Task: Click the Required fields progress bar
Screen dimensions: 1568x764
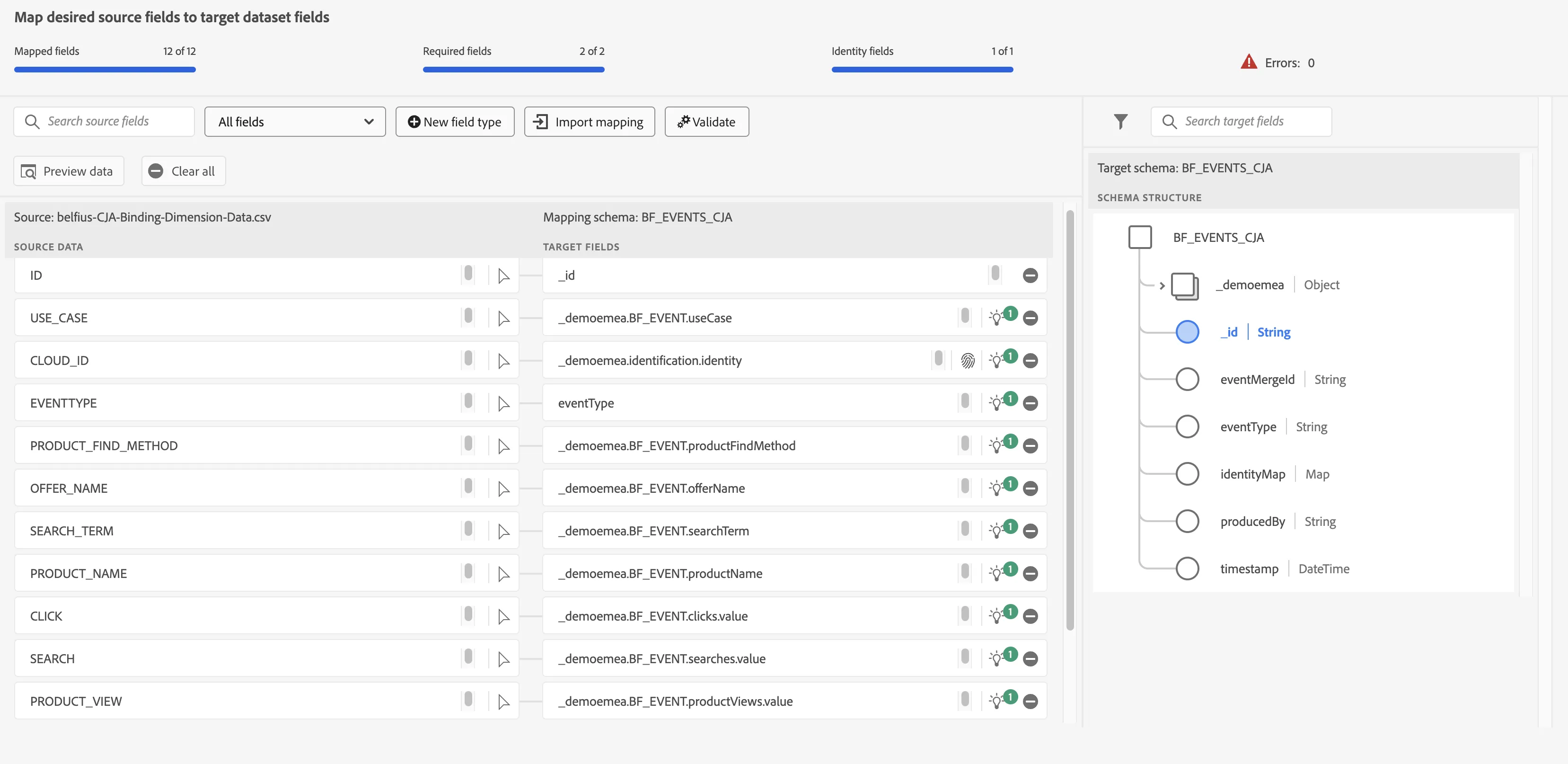Action: [x=514, y=70]
